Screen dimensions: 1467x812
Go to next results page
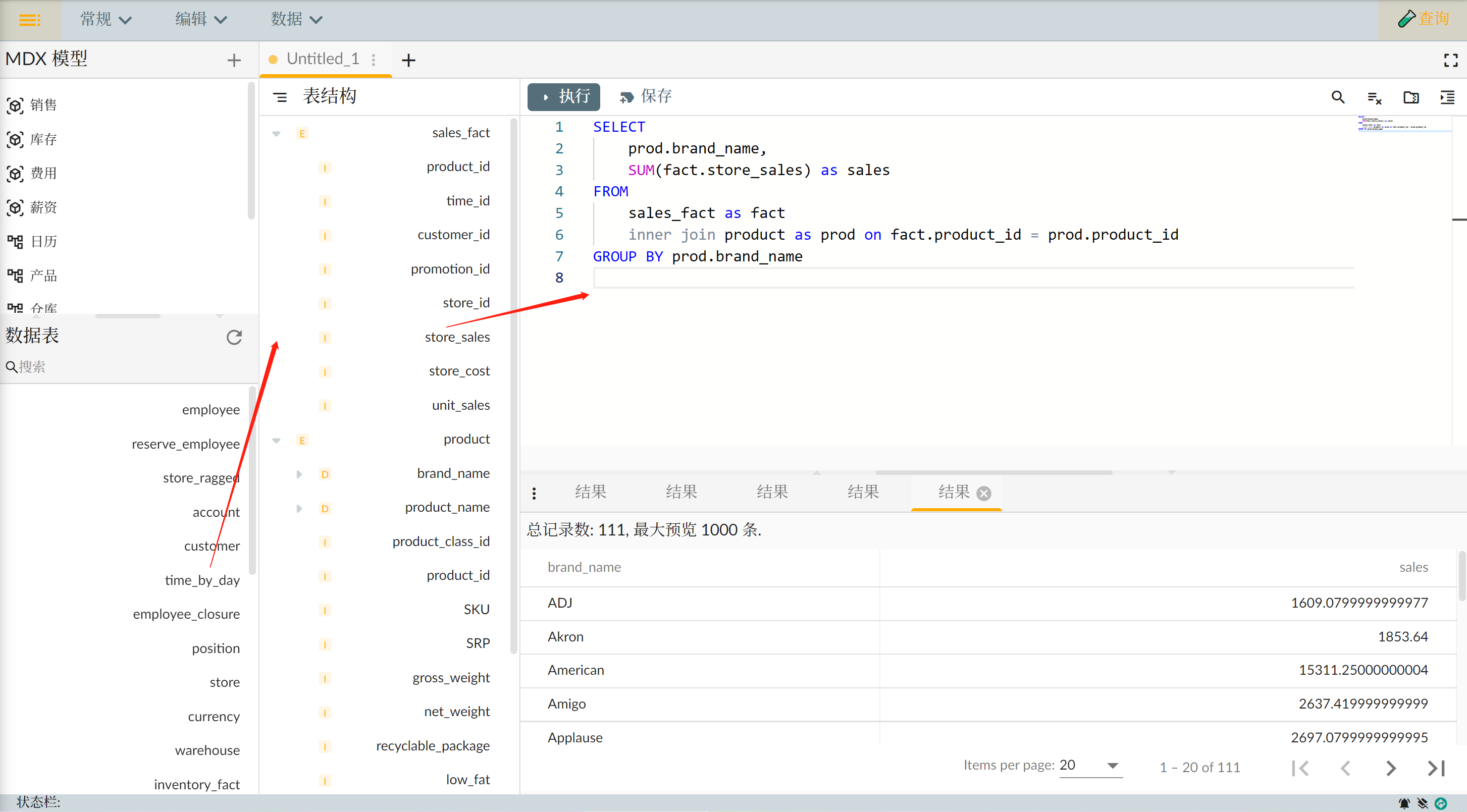1391,768
